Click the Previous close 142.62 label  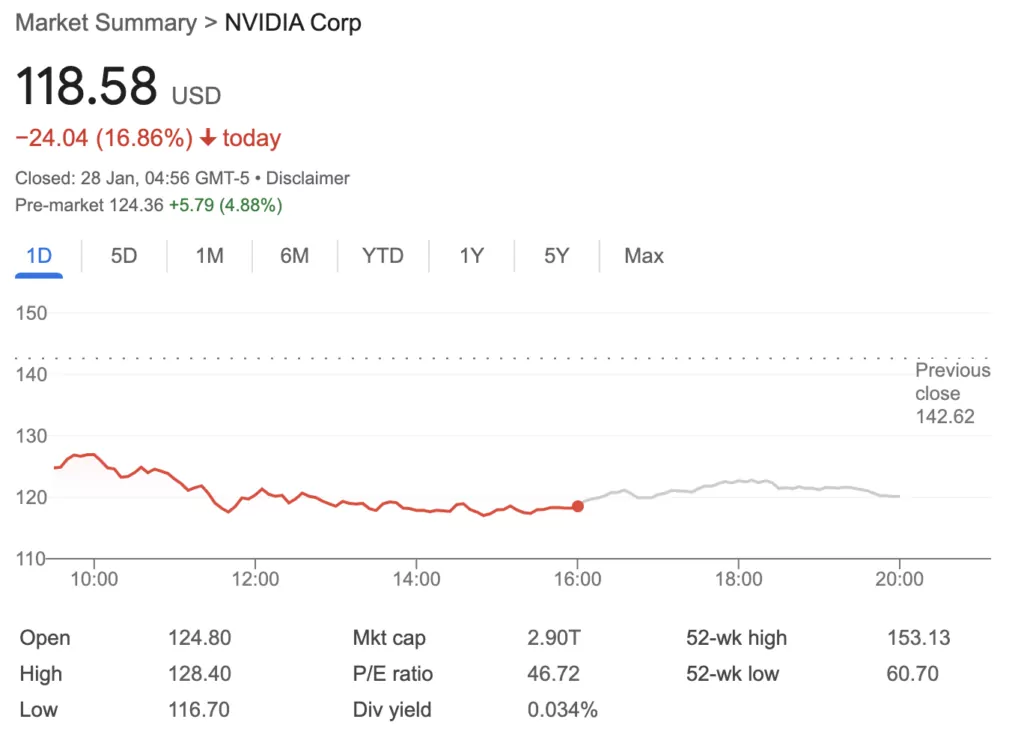(952, 393)
